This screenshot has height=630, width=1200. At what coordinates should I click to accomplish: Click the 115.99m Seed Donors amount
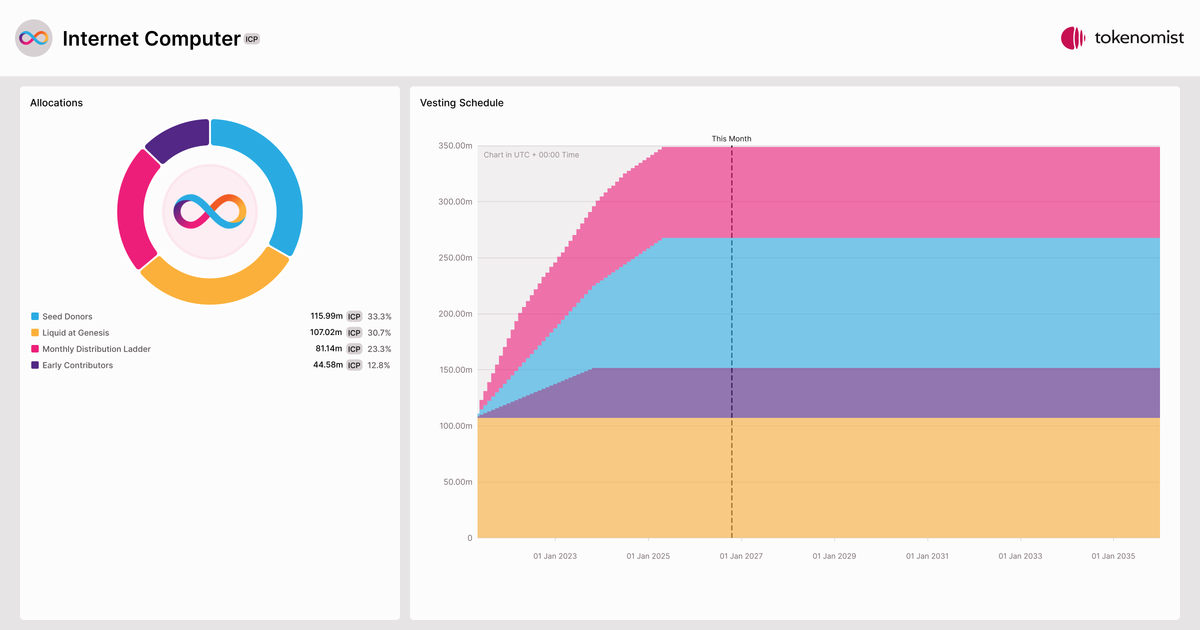(x=326, y=316)
